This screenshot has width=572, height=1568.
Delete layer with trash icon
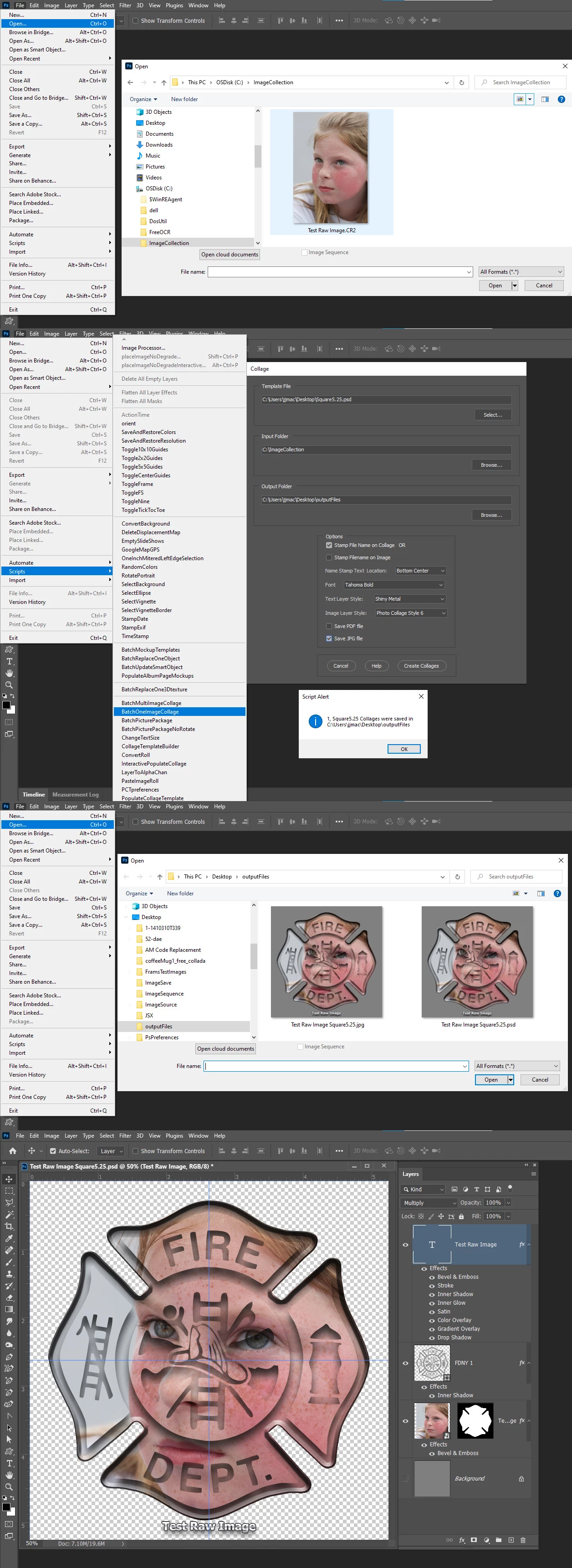point(523,1540)
